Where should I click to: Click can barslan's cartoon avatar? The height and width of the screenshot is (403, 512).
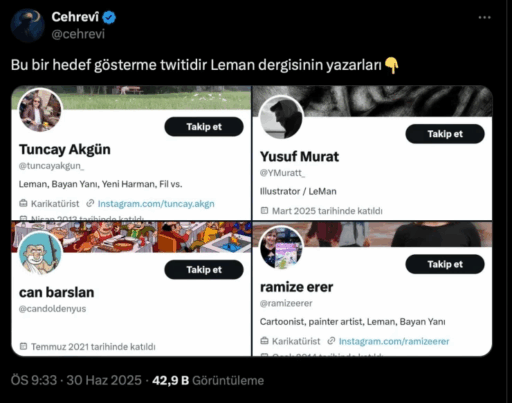coord(40,253)
